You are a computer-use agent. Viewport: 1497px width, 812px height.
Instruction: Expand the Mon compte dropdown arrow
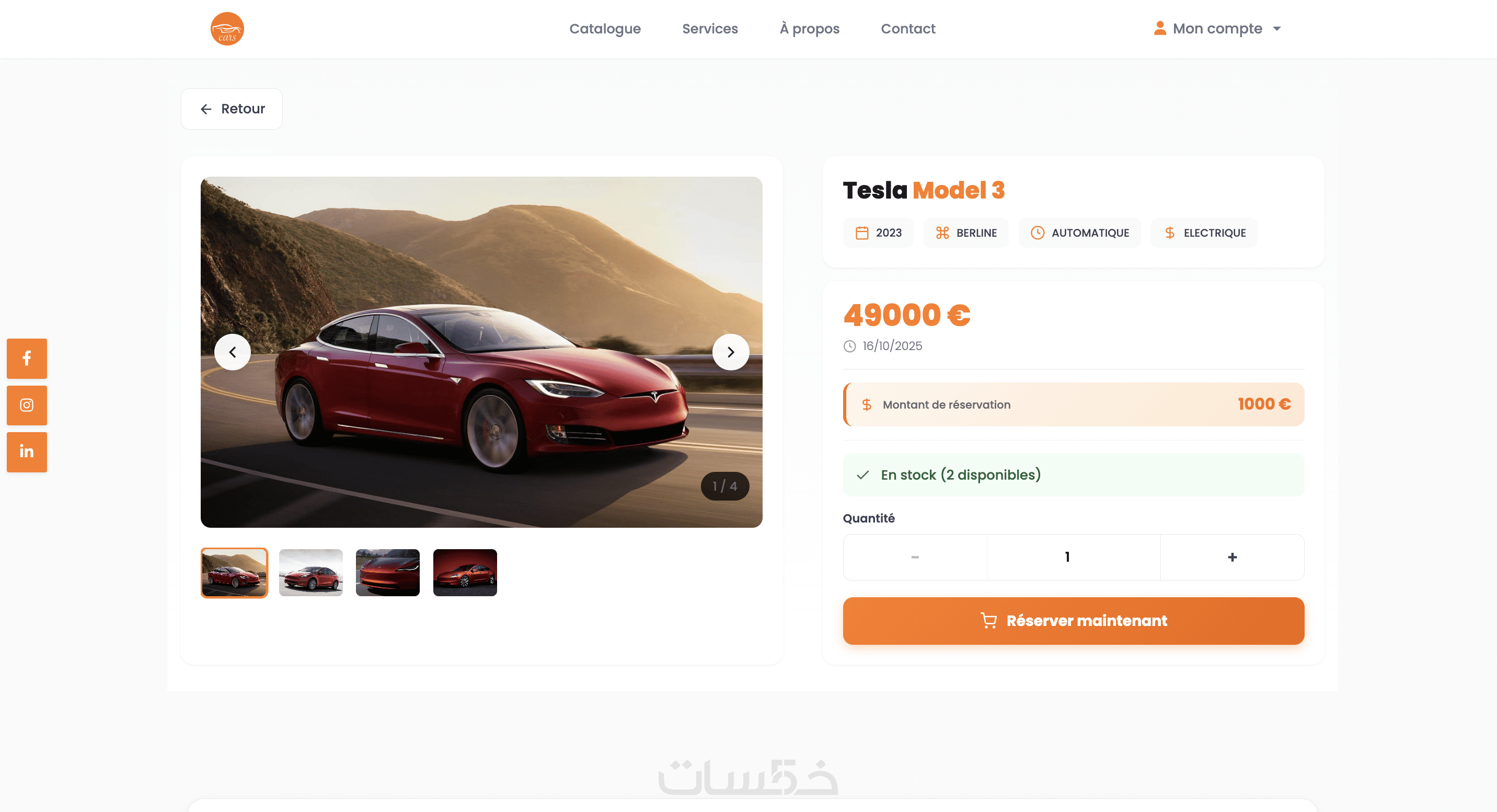click(x=1277, y=28)
